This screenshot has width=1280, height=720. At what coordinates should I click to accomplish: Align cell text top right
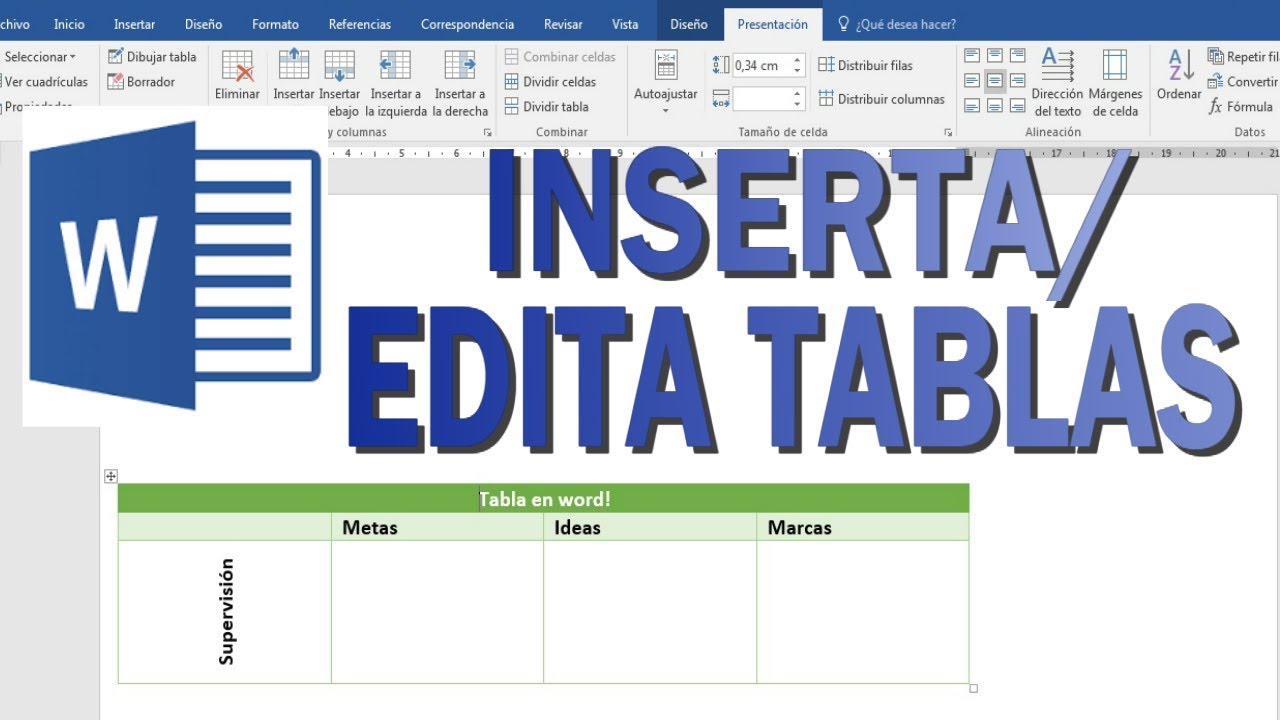[x=1017, y=56]
